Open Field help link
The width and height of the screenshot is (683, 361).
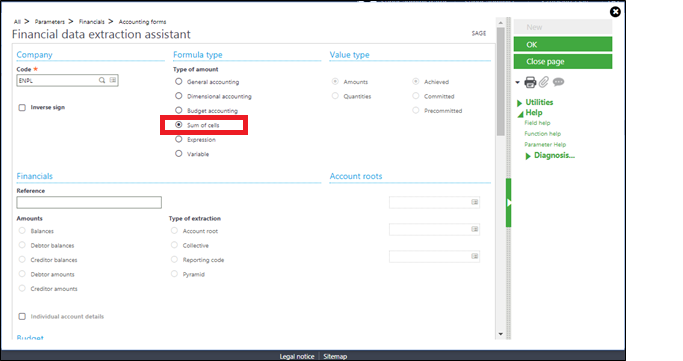point(537,123)
